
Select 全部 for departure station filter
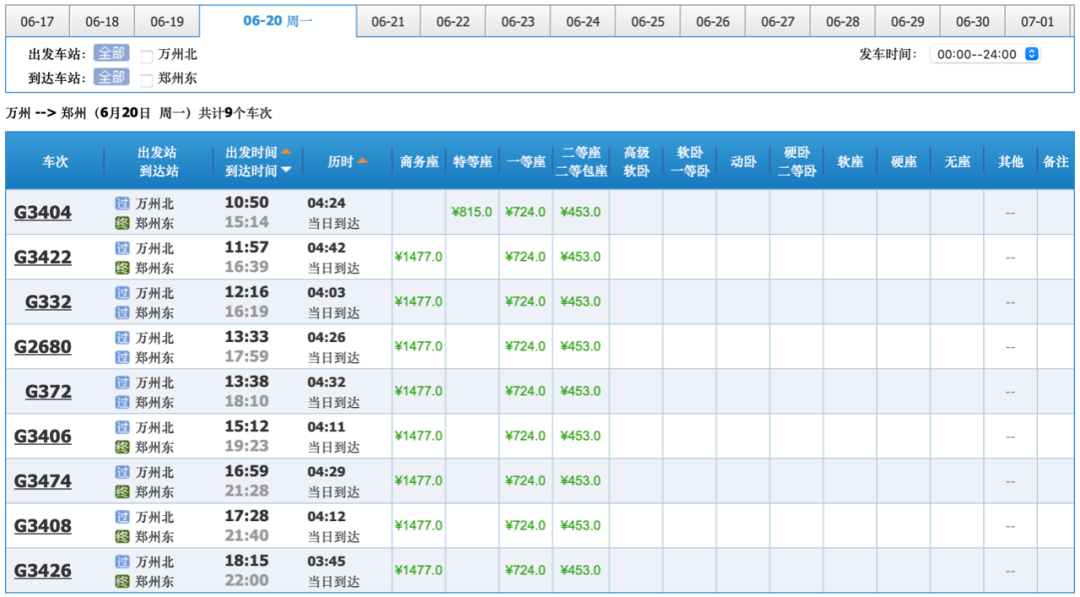(x=111, y=54)
